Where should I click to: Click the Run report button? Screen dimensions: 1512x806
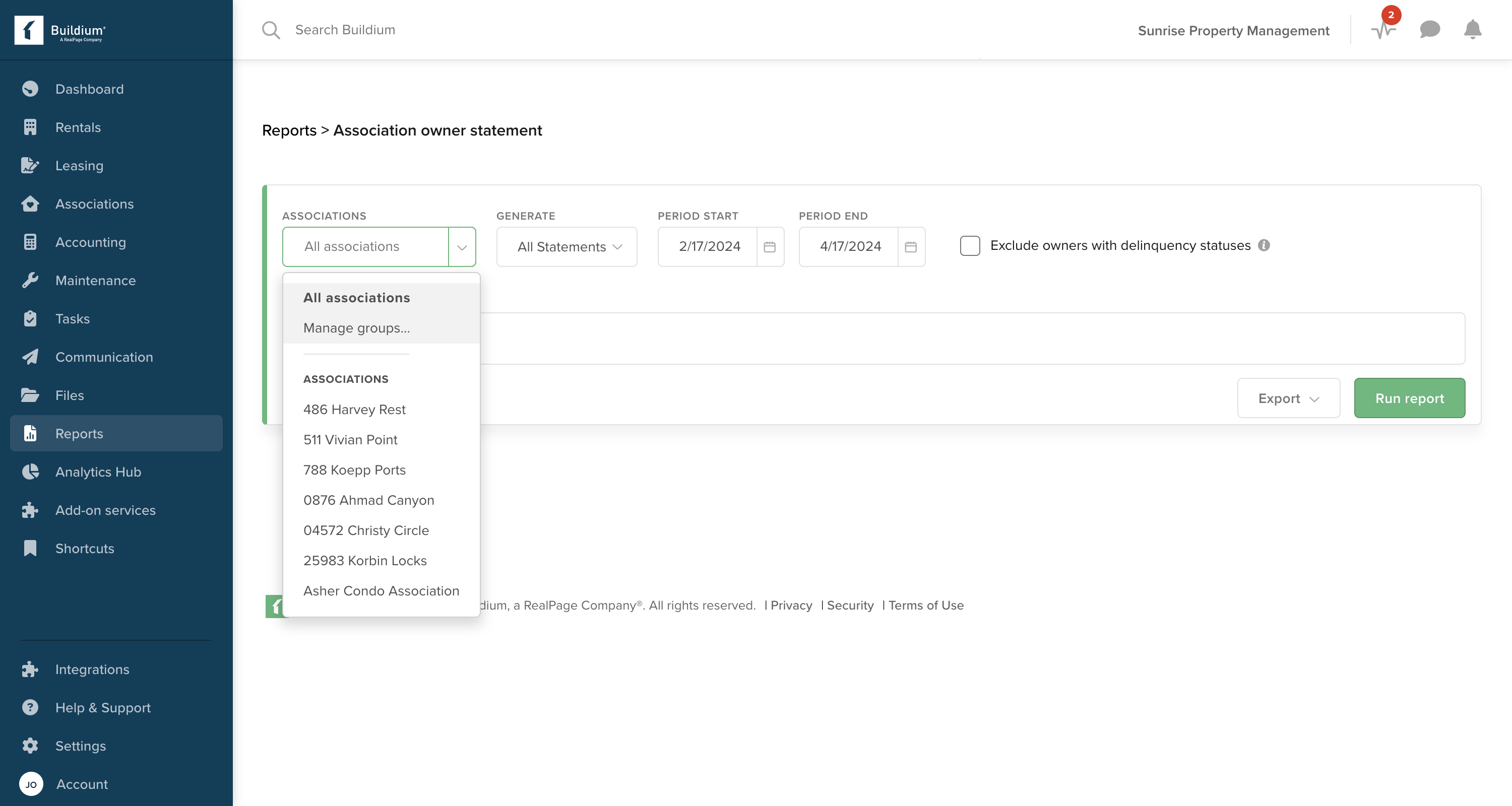click(1409, 398)
